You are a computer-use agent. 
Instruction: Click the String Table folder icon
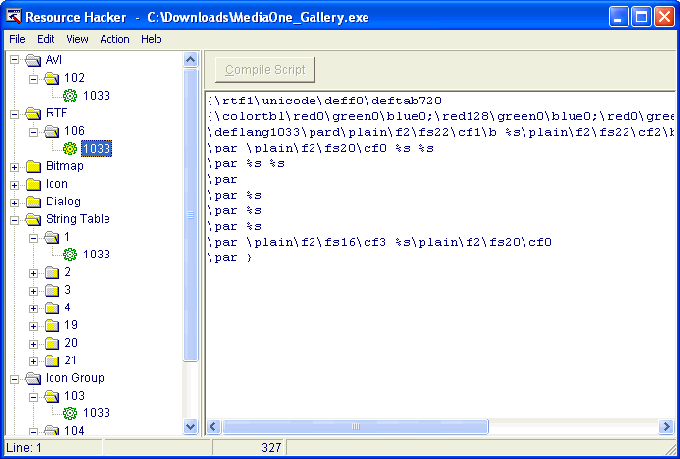tap(33, 219)
